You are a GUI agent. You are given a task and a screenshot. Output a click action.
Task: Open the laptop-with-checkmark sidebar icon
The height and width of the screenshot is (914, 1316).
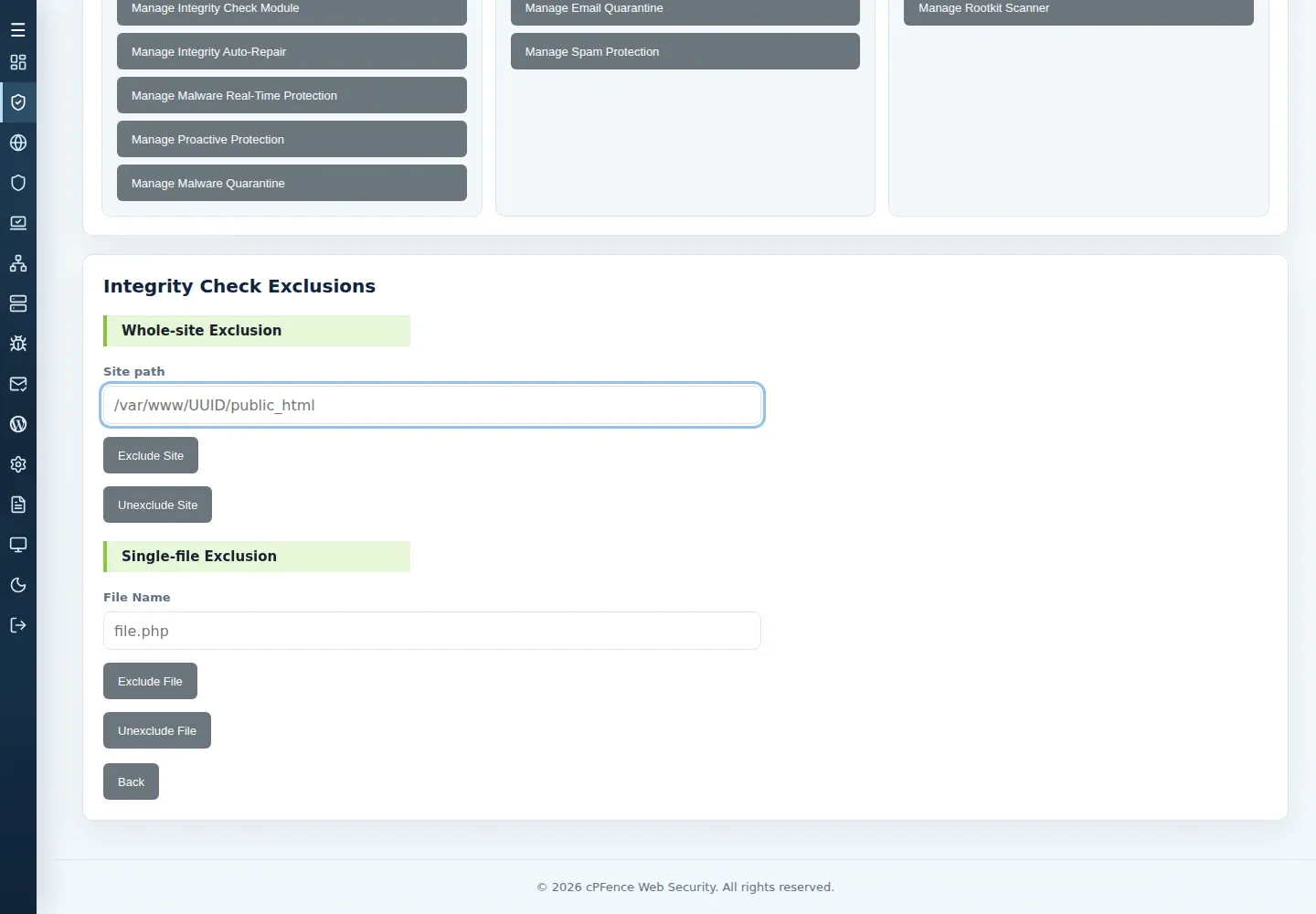pos(18,223)
